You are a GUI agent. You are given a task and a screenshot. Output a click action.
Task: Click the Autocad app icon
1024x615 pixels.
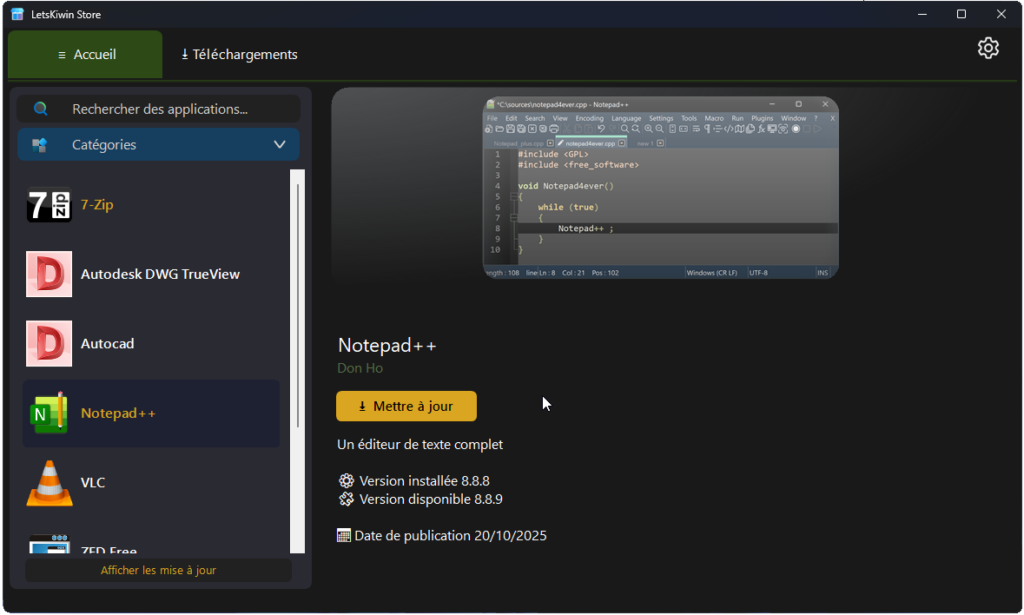49,344
